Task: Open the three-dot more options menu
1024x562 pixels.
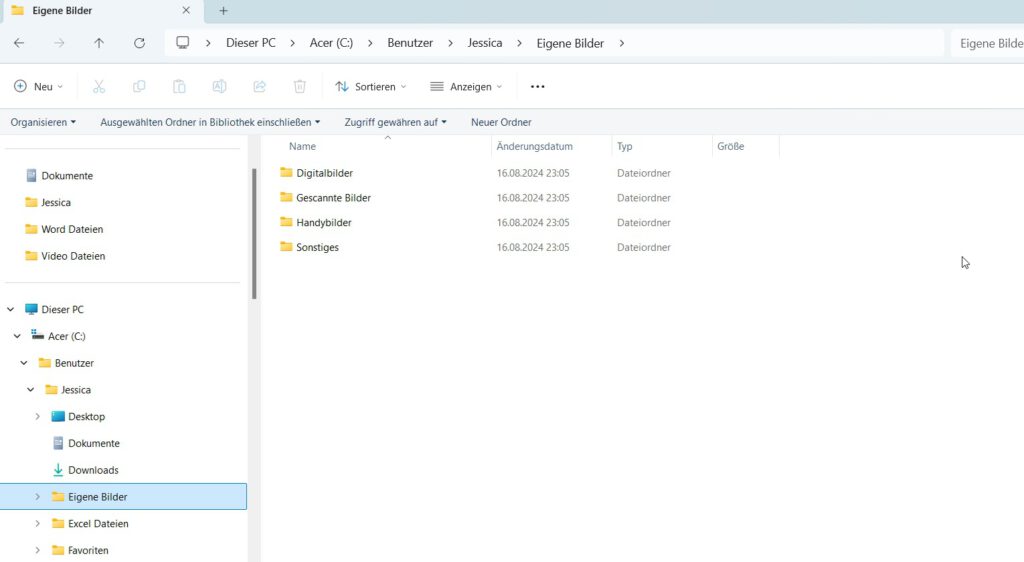Action: pyautogui.click(x=537, y=86)
